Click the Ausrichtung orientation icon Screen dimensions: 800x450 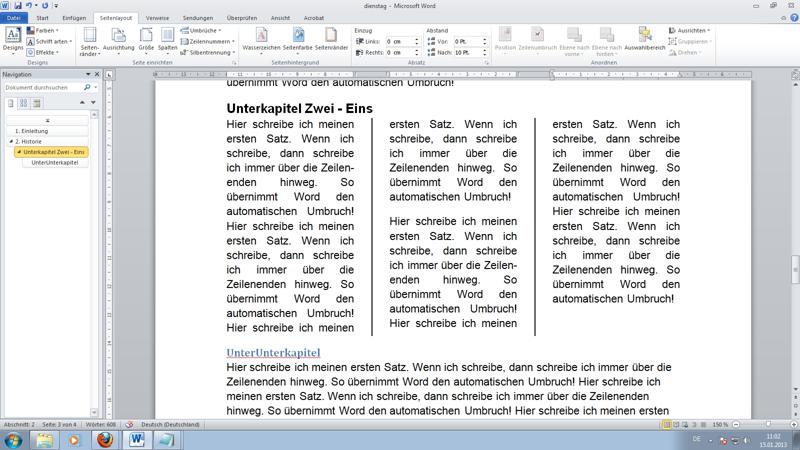point(118,40)
